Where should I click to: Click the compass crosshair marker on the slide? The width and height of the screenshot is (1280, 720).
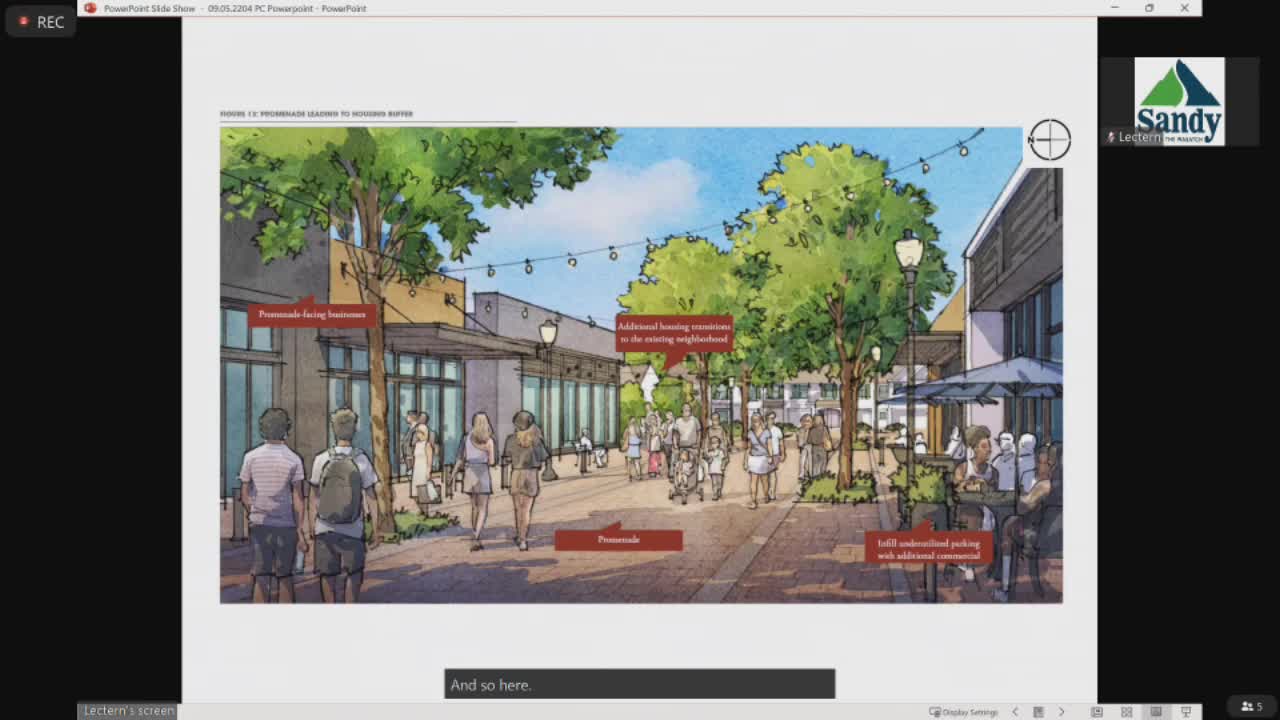(1050, 140)
